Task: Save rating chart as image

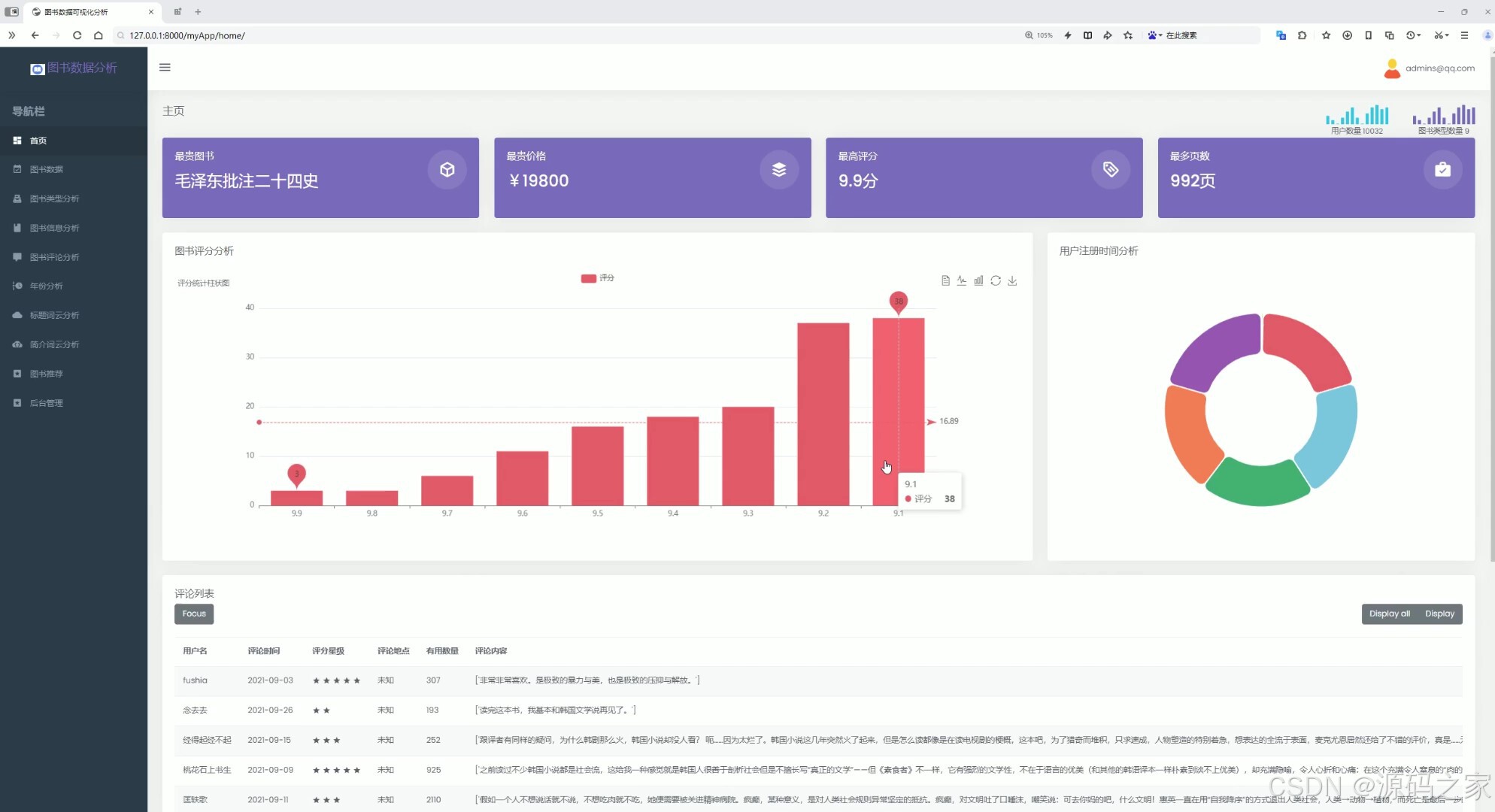Action: point(1012,280)
